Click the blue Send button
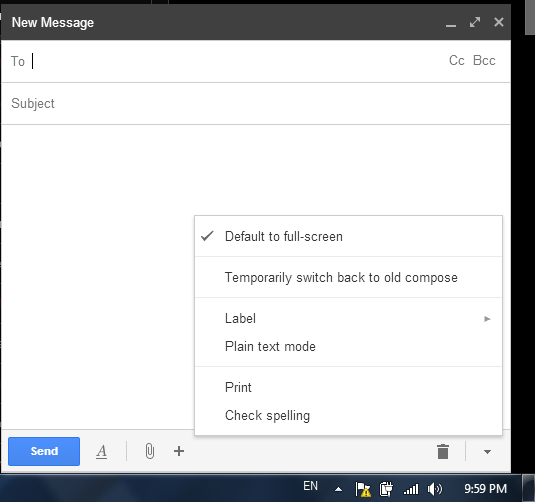535x502 pixels. [x=44, y=451]
